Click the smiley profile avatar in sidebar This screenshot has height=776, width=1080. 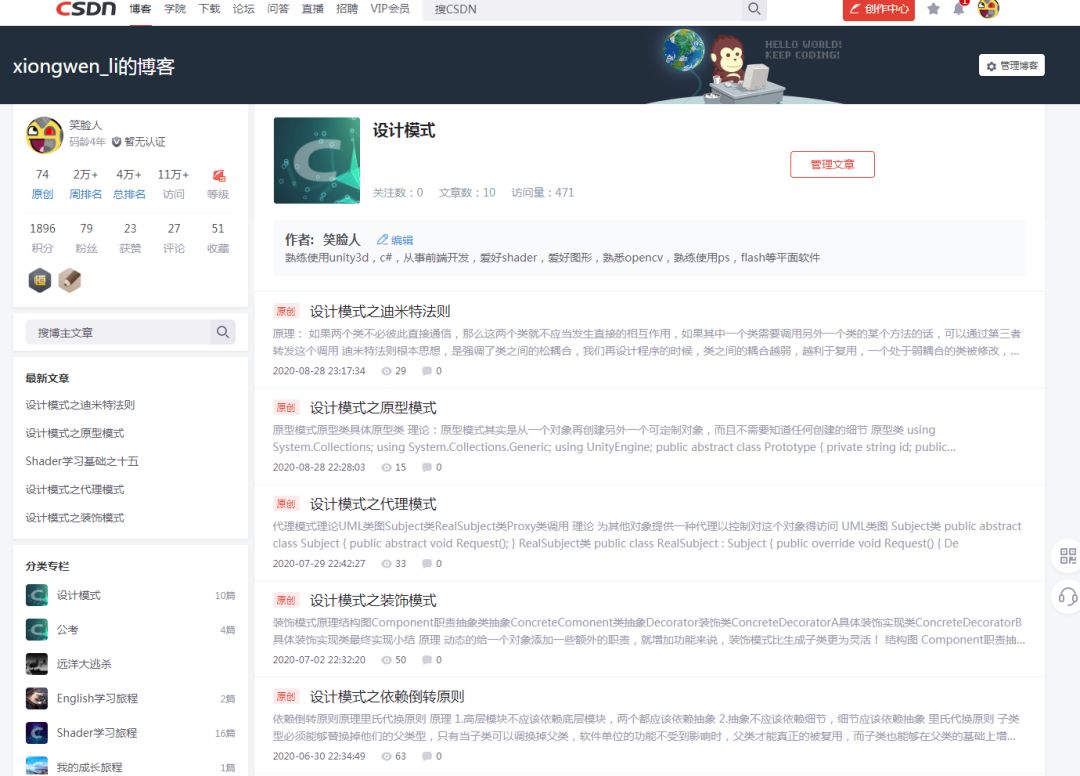(44, 134)
